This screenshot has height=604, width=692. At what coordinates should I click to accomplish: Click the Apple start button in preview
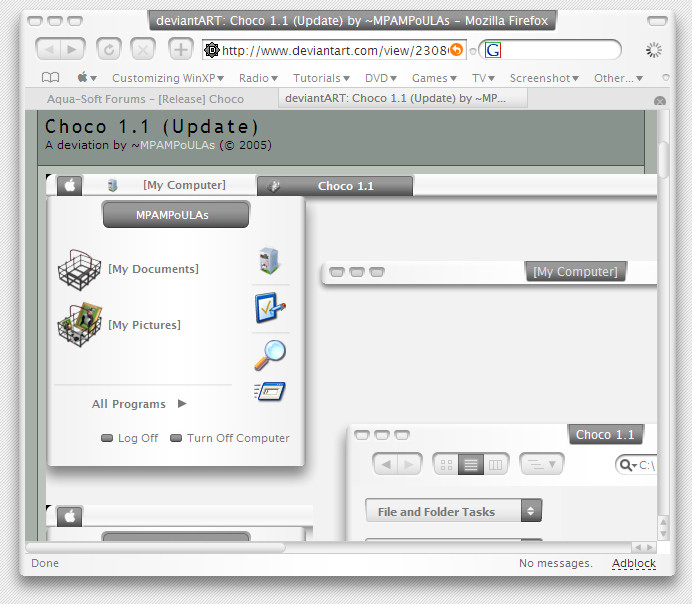(x=70, y=185)
